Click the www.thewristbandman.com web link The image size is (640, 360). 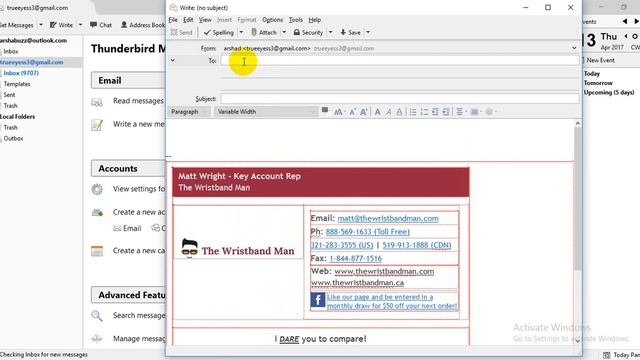click(384, 271)
